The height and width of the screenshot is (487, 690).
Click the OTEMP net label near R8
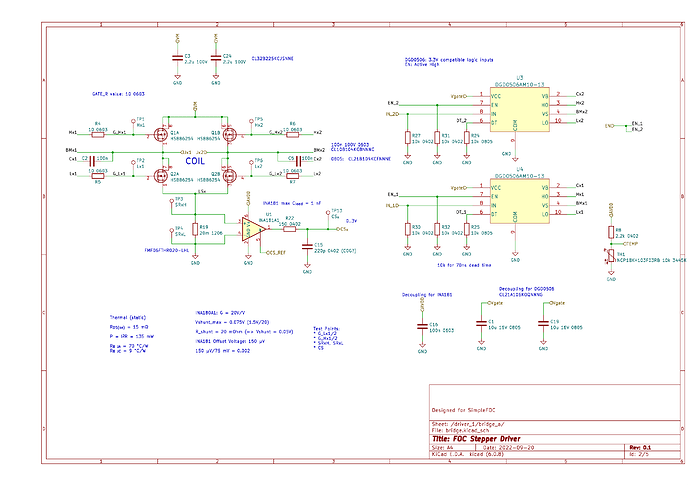point(631,244)
